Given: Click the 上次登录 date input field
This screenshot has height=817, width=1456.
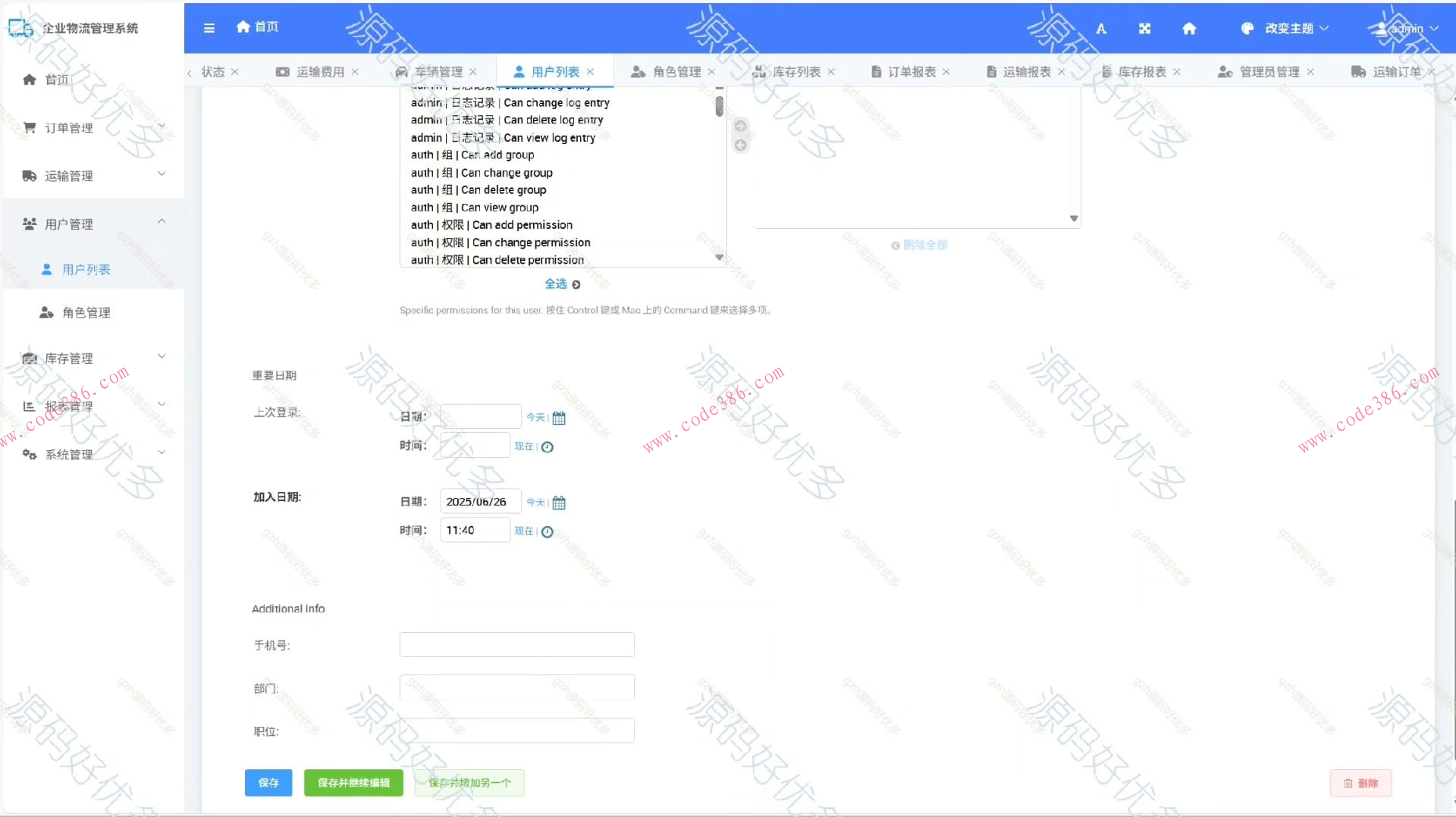Looking at the screenshot, I should tap(480, 416).
